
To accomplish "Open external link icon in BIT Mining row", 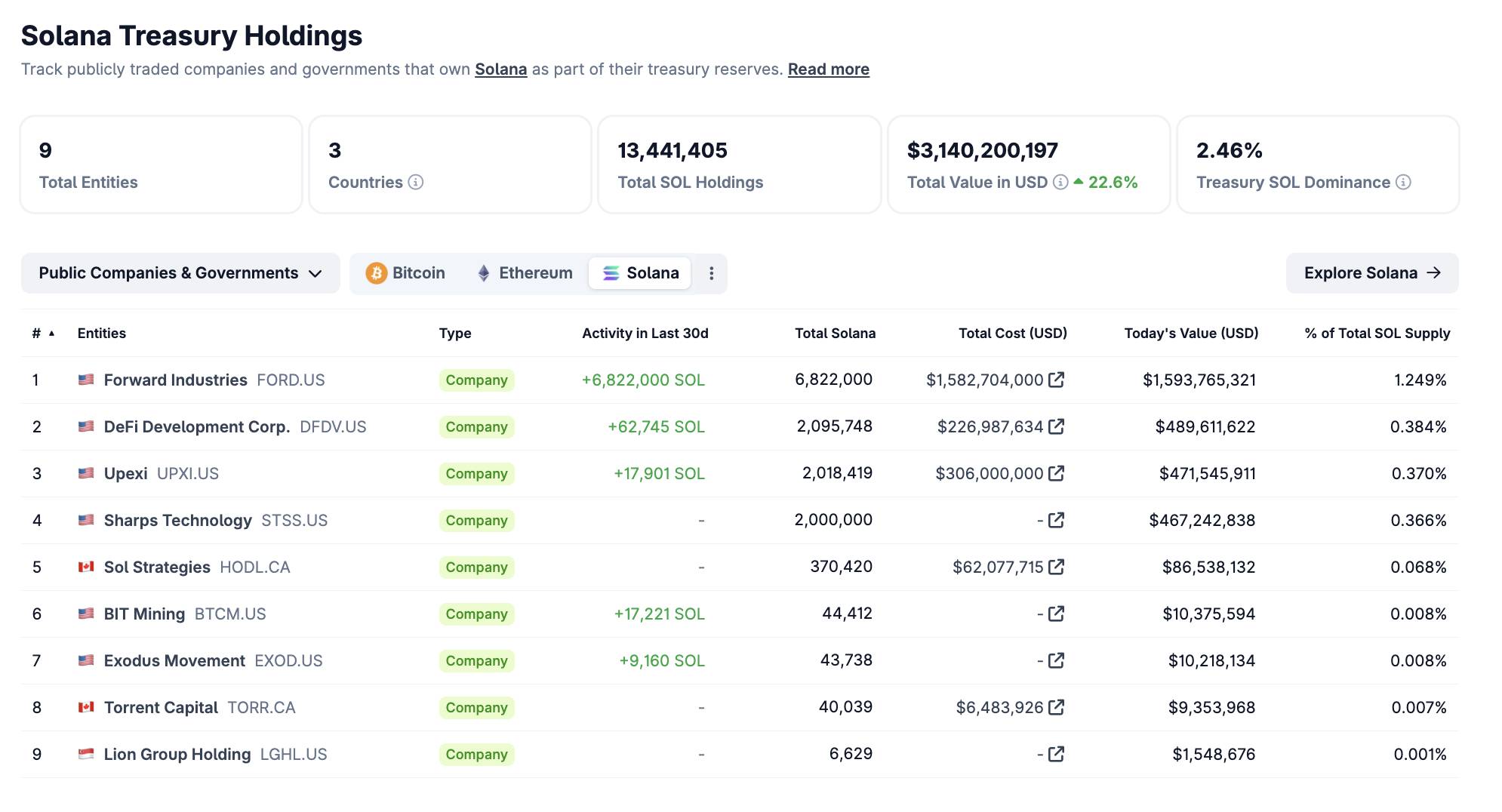I will (x=1057, y=614).
